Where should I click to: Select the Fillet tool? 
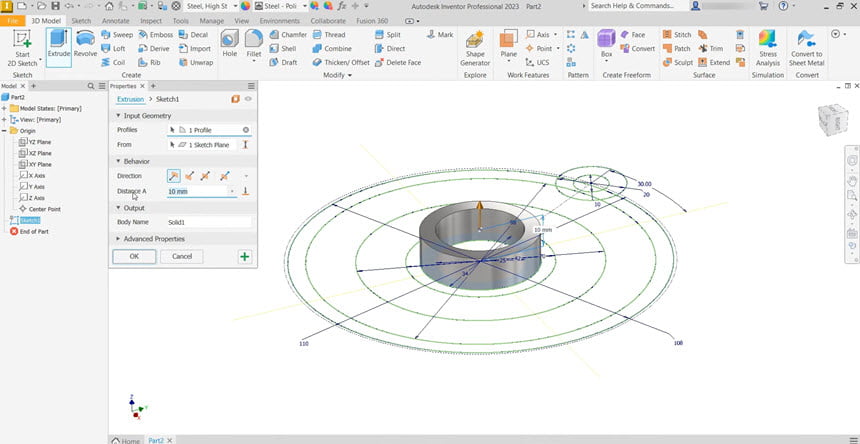254,45
